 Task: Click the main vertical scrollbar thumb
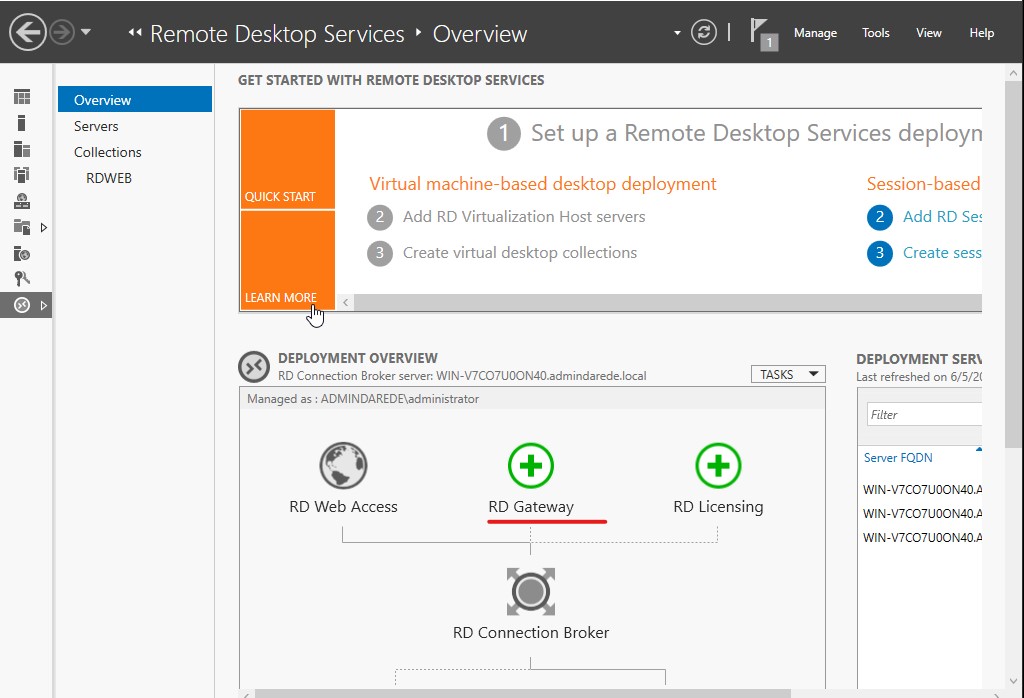(1014, 264)
